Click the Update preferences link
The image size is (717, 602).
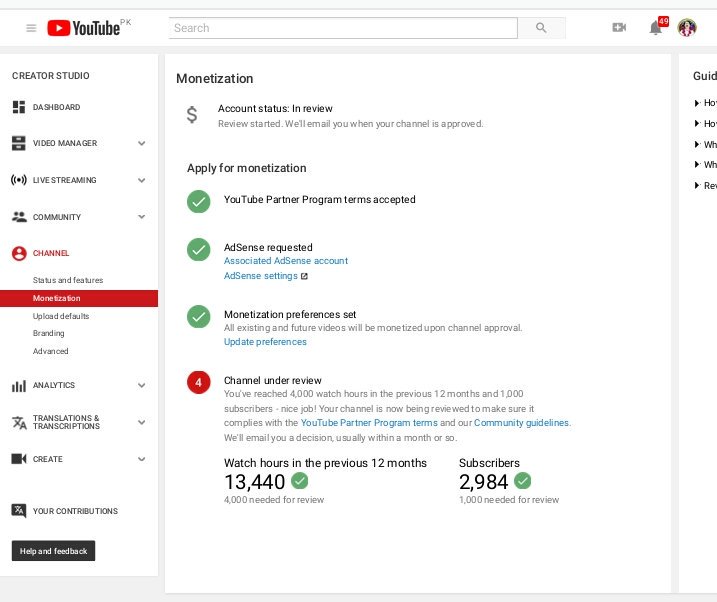point(265,341)
